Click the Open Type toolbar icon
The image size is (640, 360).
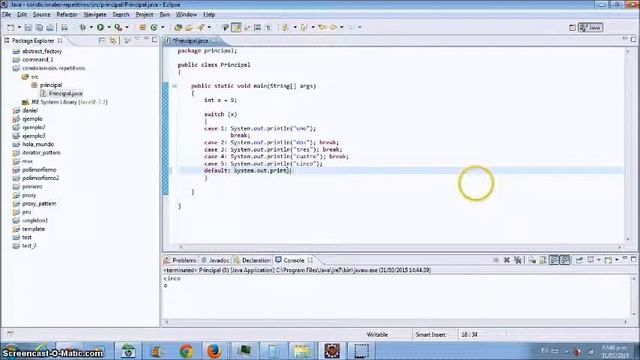[178, 27]
